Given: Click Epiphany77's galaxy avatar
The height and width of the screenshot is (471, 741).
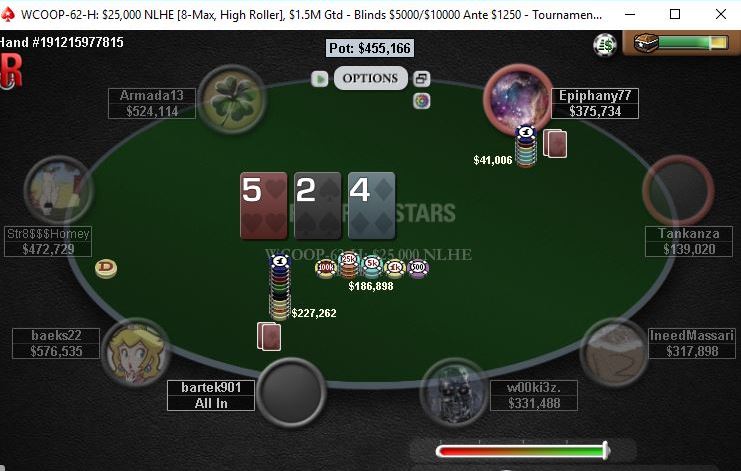Looking at the screenshot, I should (x=518, y=98).
